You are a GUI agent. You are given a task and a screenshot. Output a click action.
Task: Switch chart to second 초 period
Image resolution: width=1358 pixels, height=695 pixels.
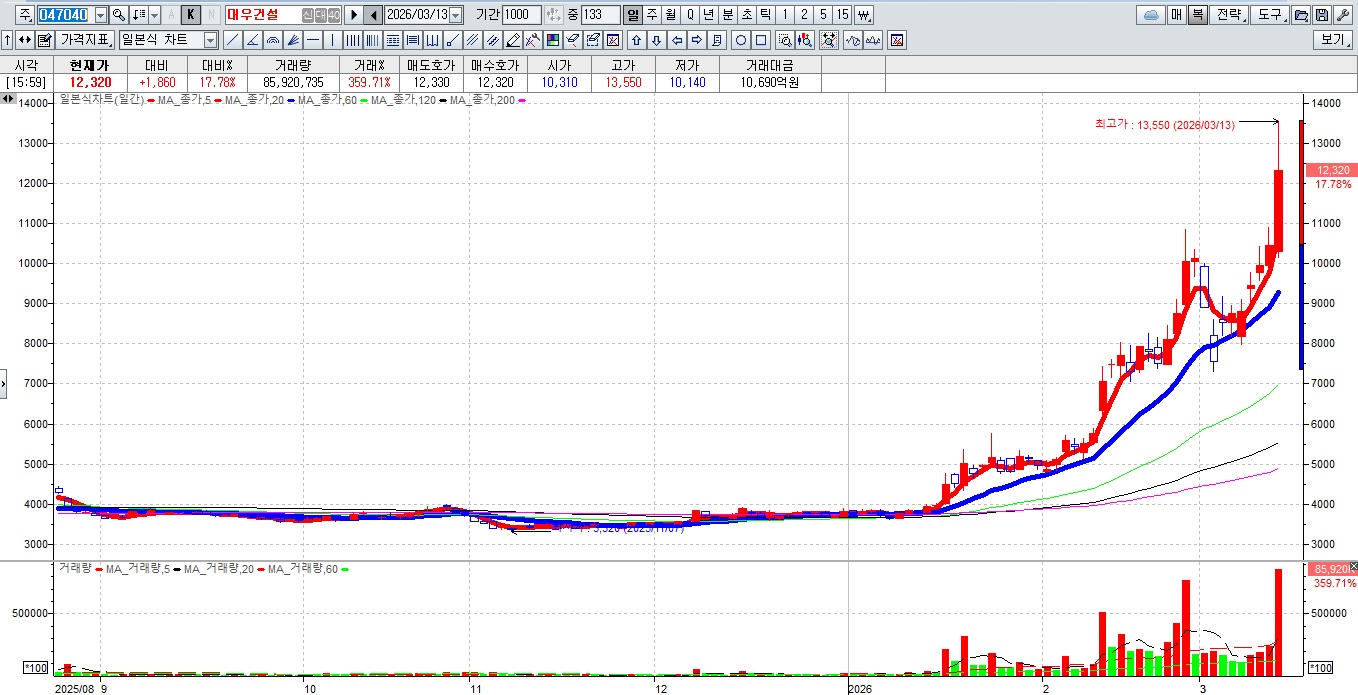pos(747,15)
